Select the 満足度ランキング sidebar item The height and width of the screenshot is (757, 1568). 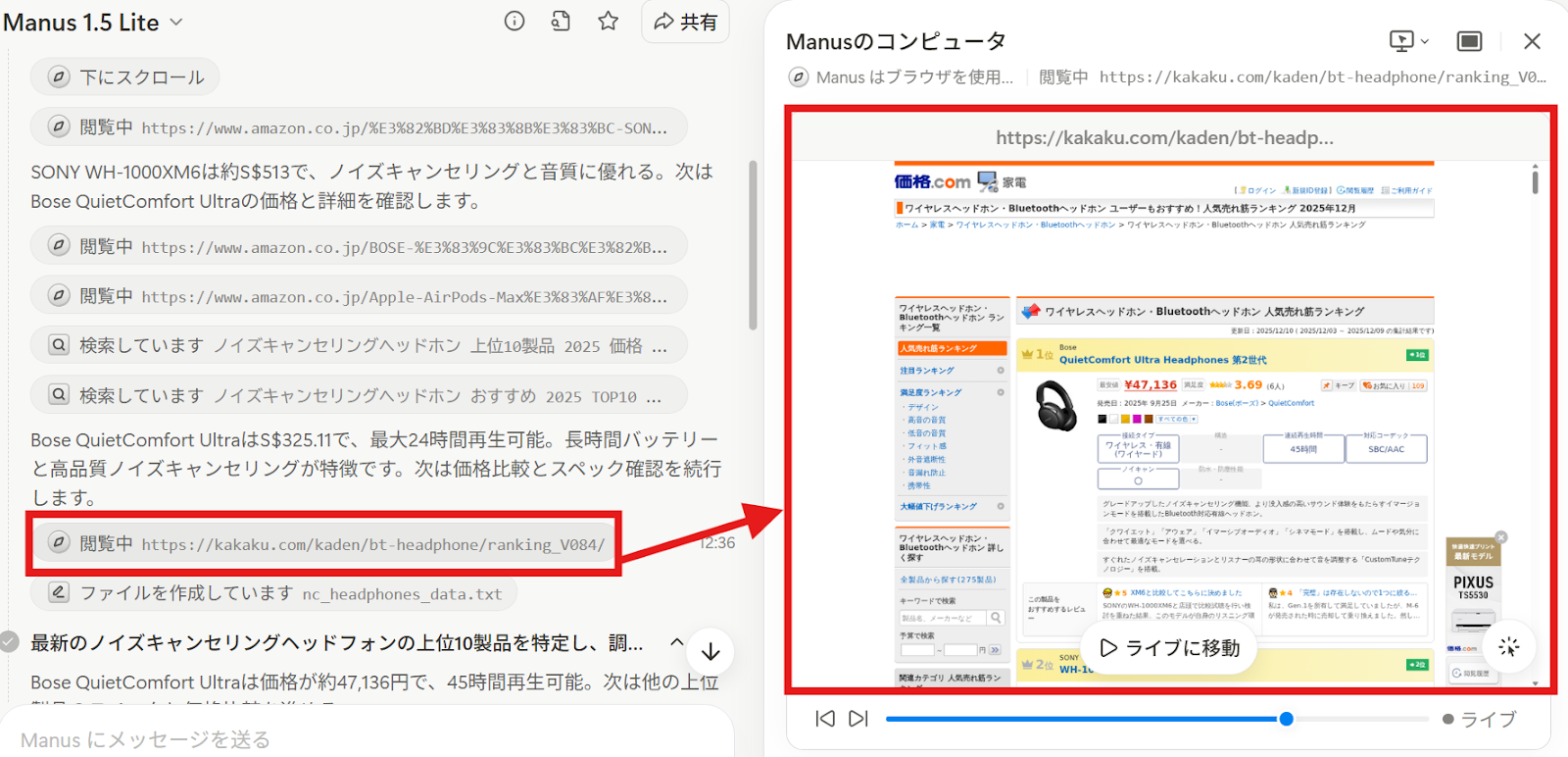click(952, 392)
